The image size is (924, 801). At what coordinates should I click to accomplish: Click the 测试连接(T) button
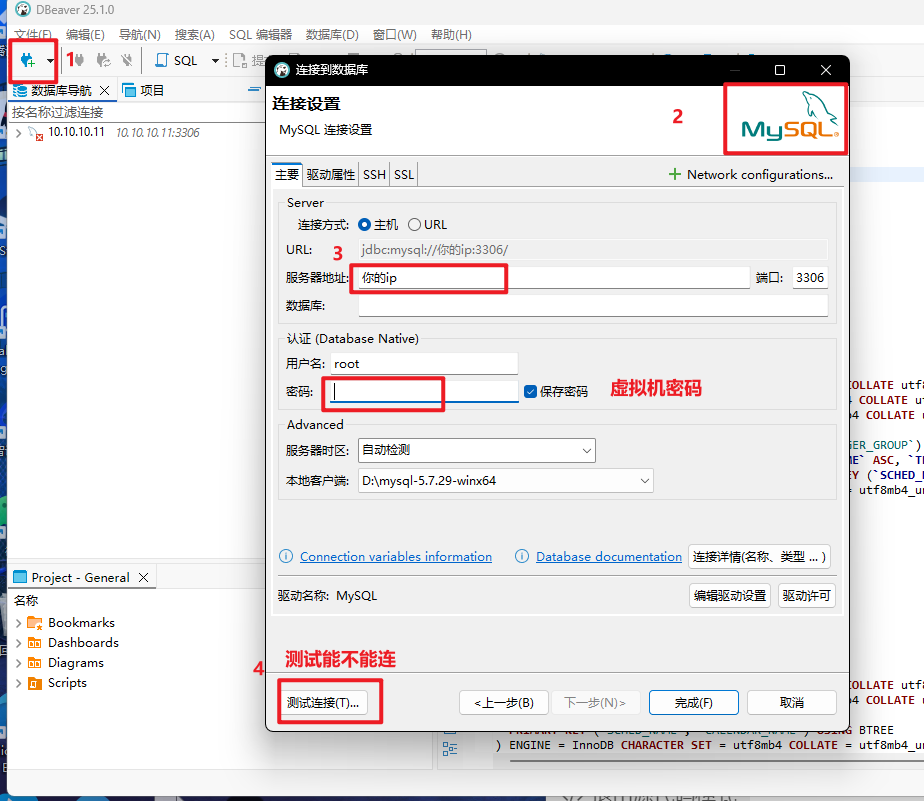pos(321,703)
